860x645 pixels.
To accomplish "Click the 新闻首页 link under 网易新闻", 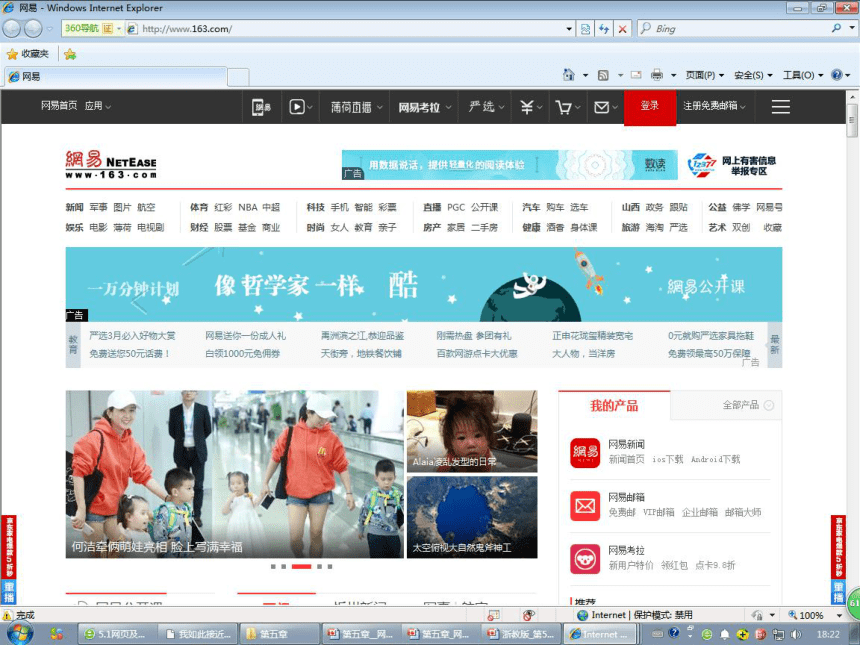I will tap(626, 459).
